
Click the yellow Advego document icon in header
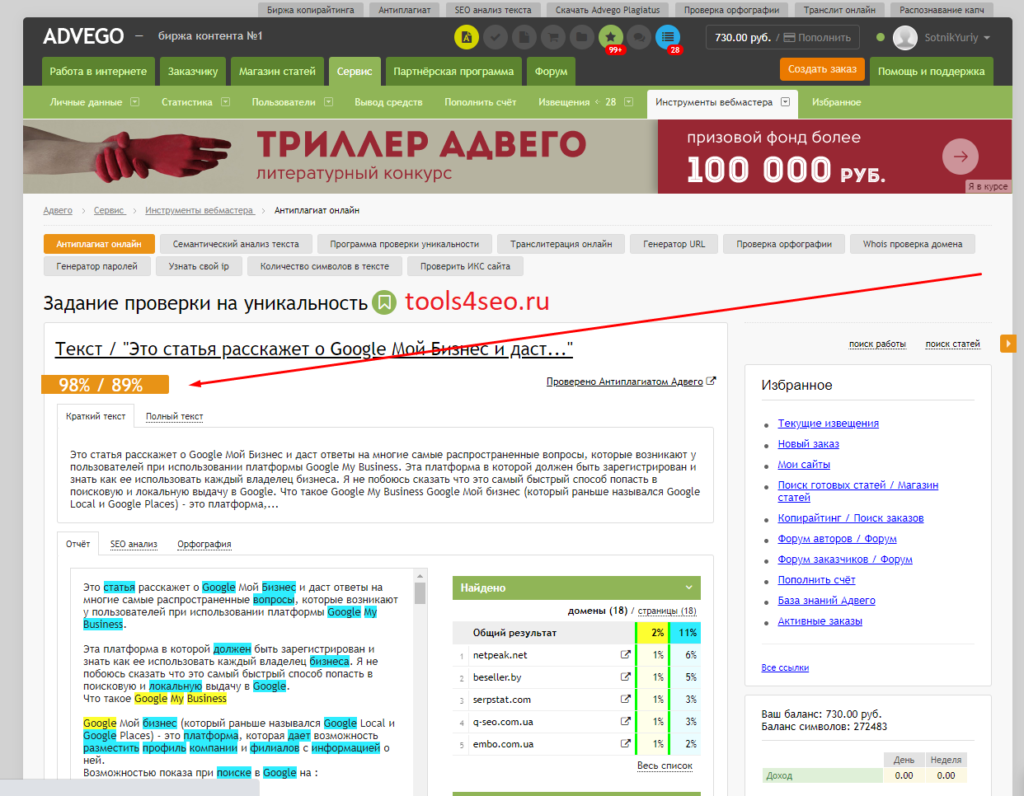[x=466, y=37]
